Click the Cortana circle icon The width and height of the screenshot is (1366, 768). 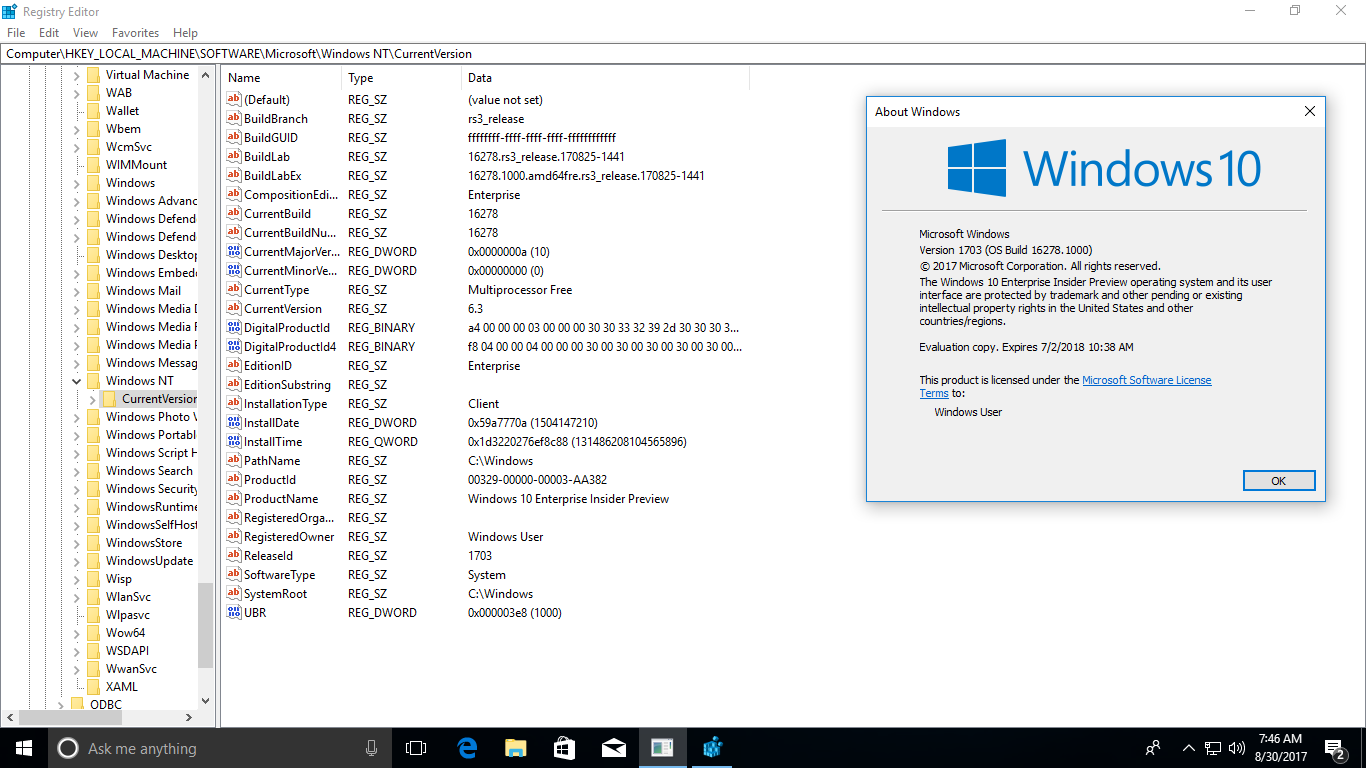pos(67,748)
